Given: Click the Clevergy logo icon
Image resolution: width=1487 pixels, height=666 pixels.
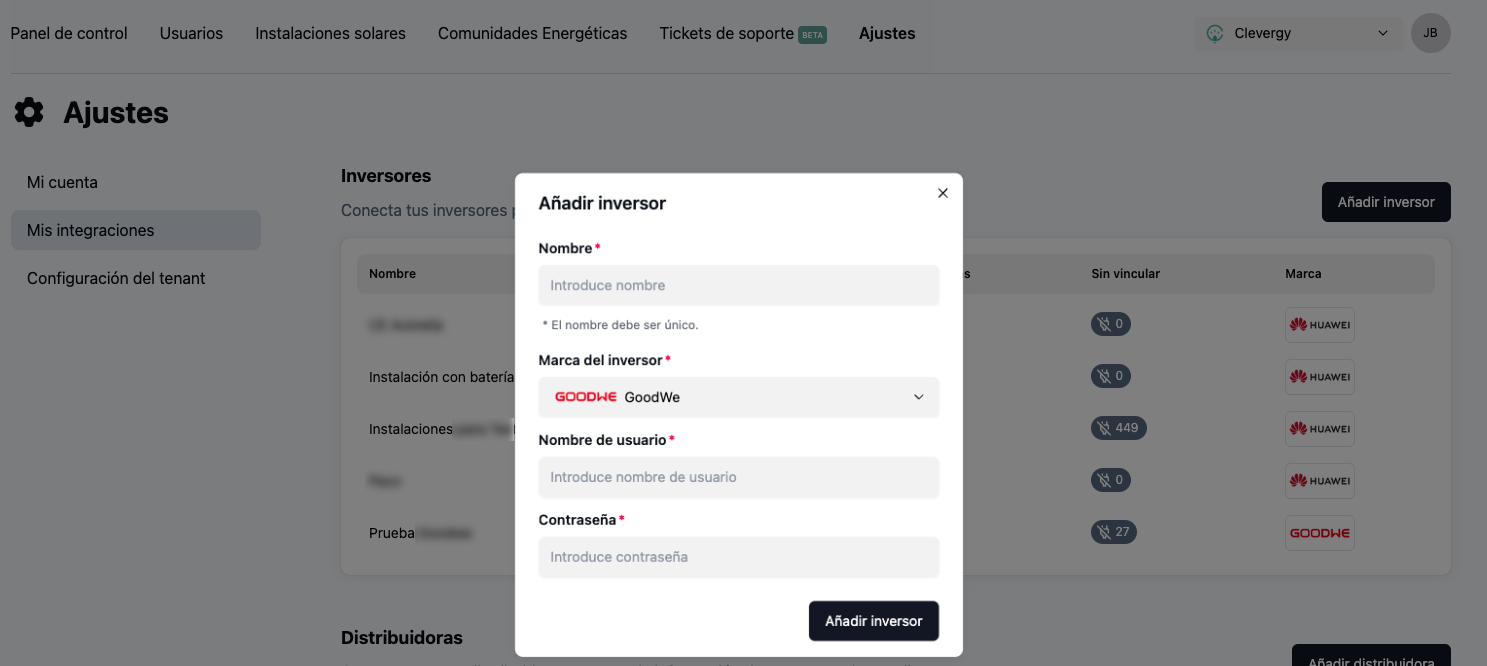Looking at the screenshot, I should 1215,33.
